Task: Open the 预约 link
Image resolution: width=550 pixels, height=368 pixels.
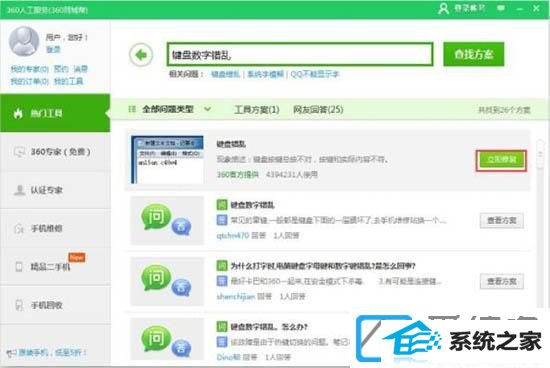Action: pyautogui.click(x=61, y=69)
